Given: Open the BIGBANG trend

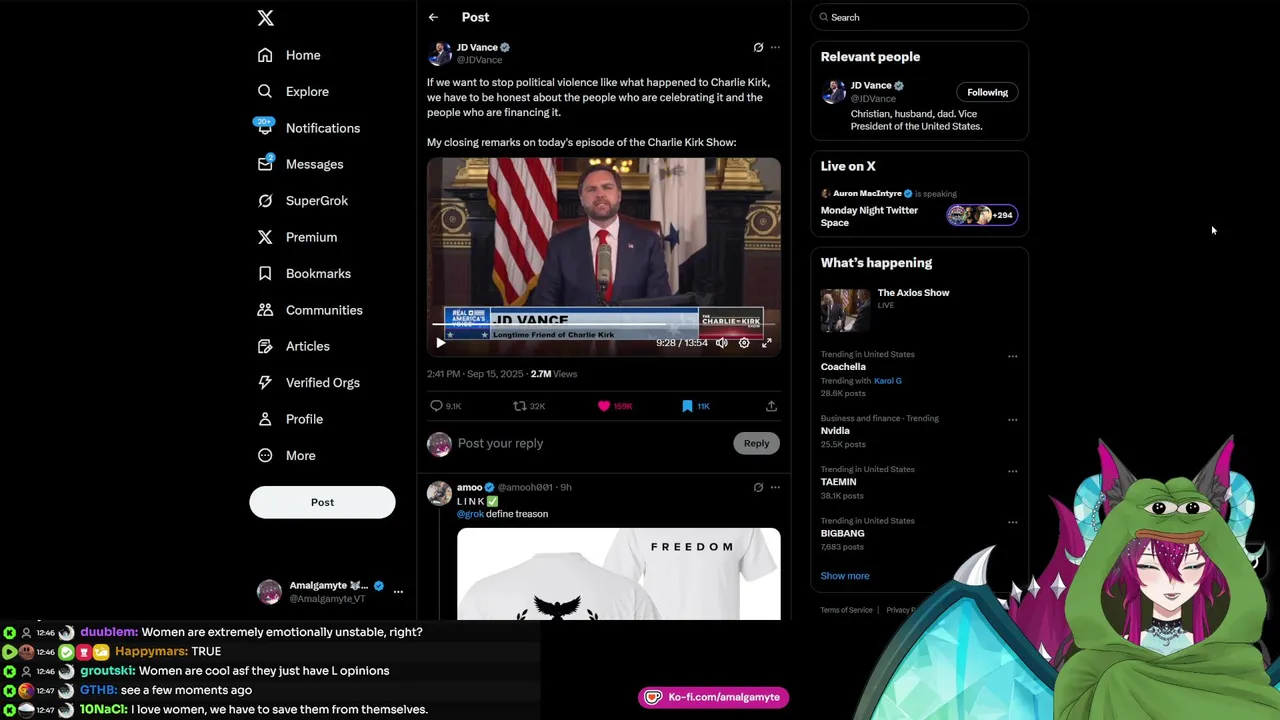Looking at the screenshot, I should (x=842, y=533).
